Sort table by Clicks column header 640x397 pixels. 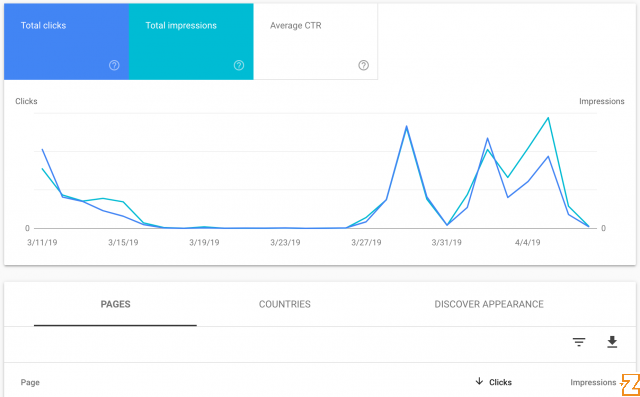point(500,382)
